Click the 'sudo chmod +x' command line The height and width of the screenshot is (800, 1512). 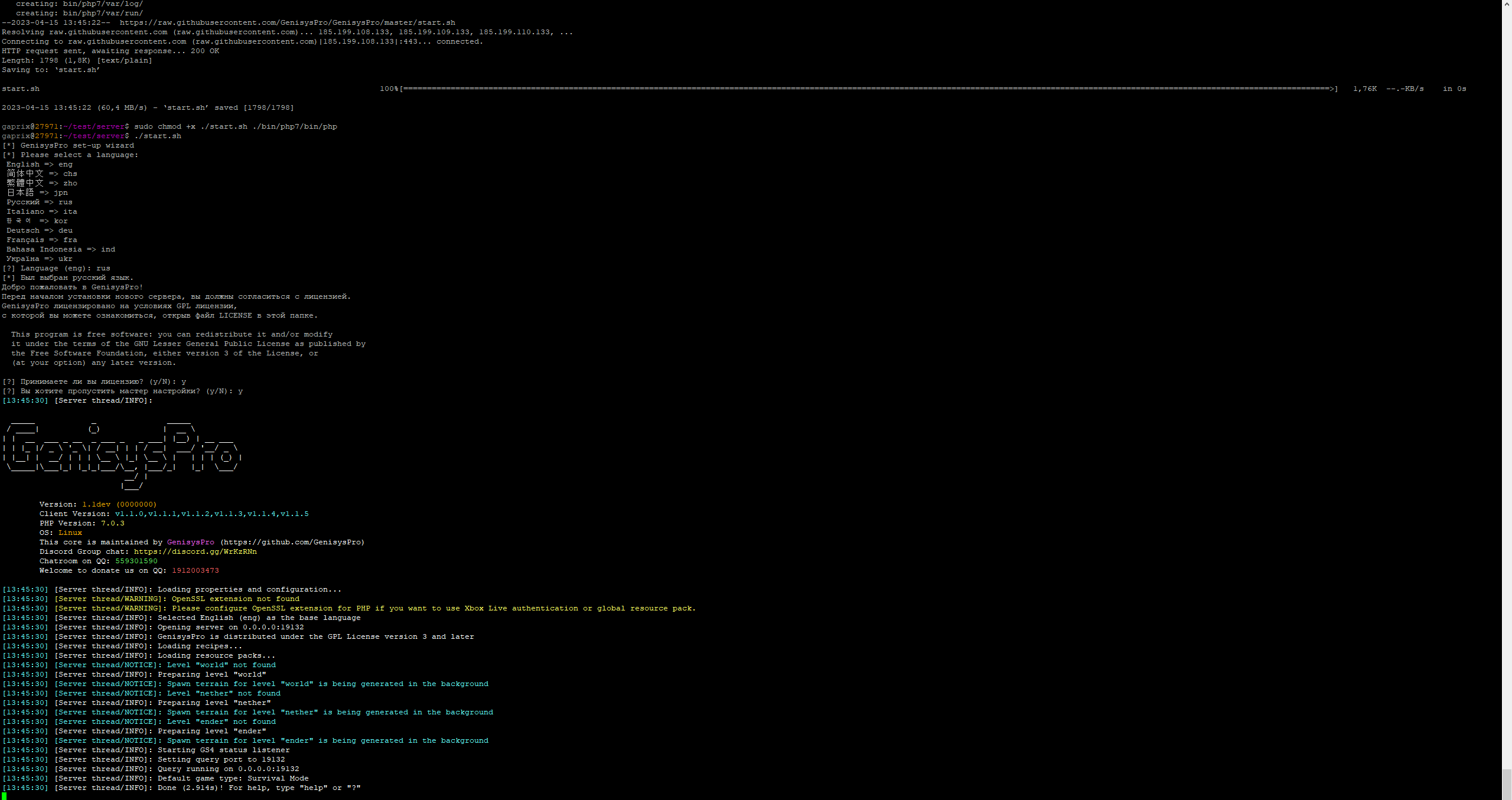(235, 126)
